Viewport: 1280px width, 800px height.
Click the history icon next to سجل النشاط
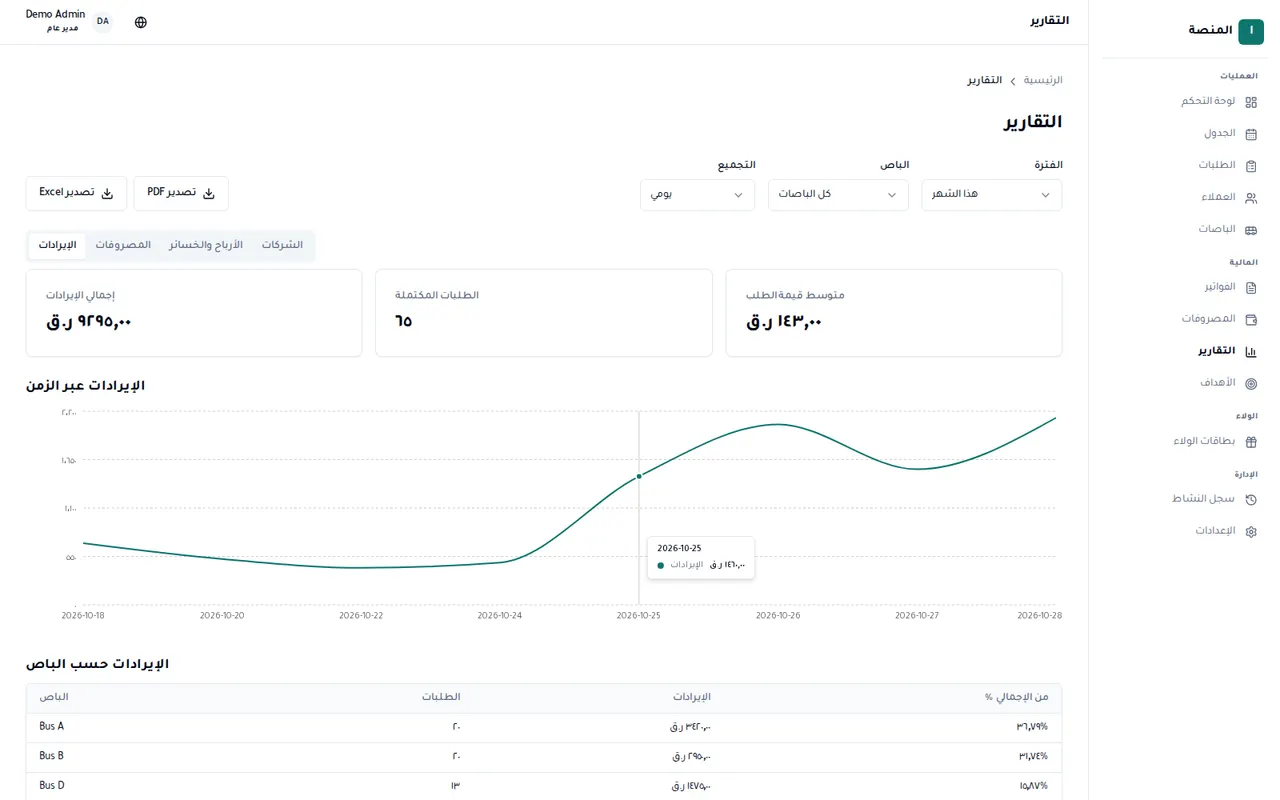pos(1251,500)
